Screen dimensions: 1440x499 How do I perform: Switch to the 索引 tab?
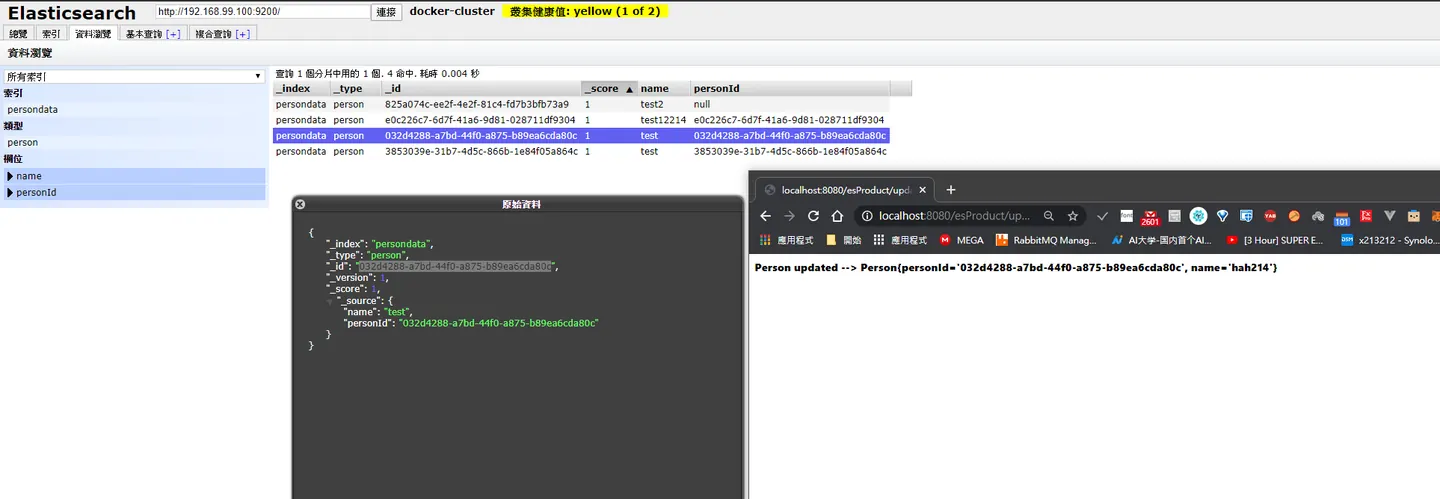click(51, 34)
